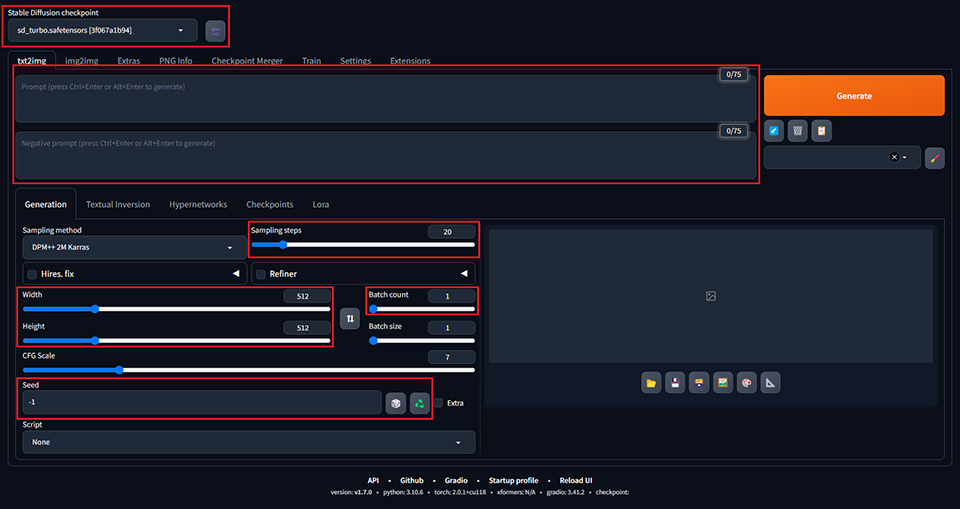Click the floppy disk save image icon
The width and height of the screenshot is (960, 509).
click(675, 382)
